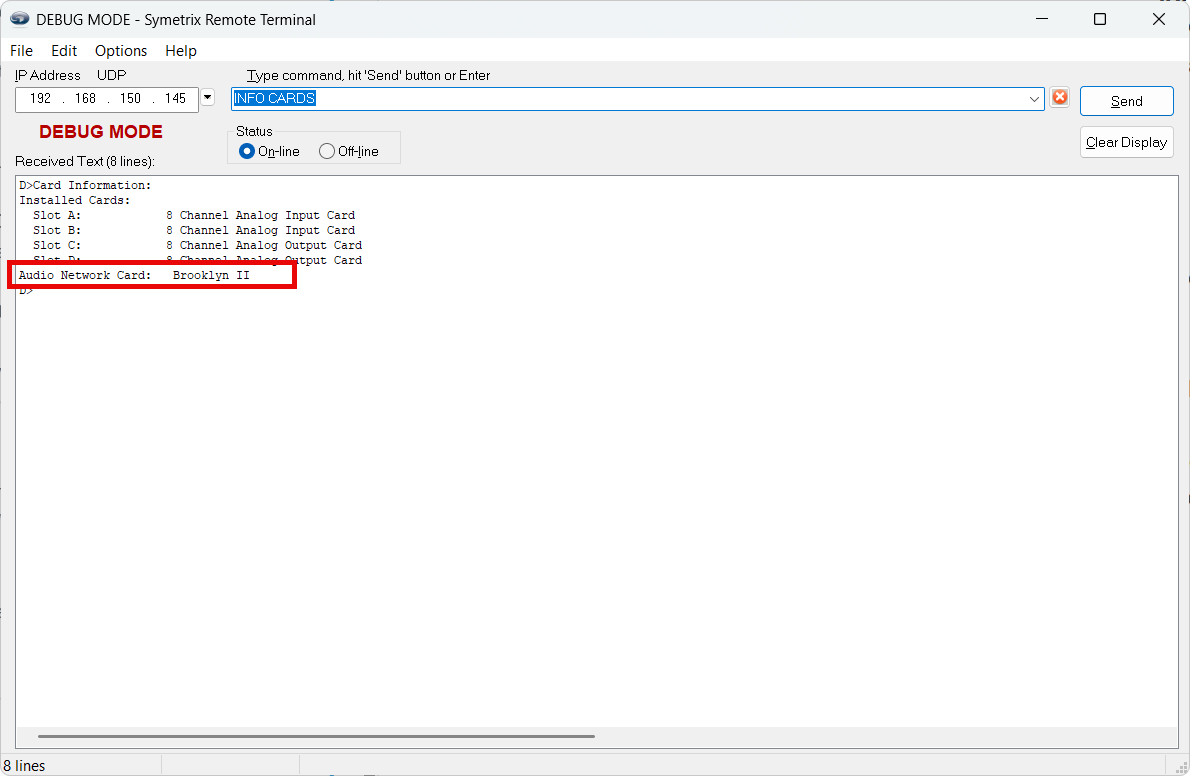The width and height of the screenshot is (1190, 776).
Task: Open the Help menu
Action: tap(181, 51)
